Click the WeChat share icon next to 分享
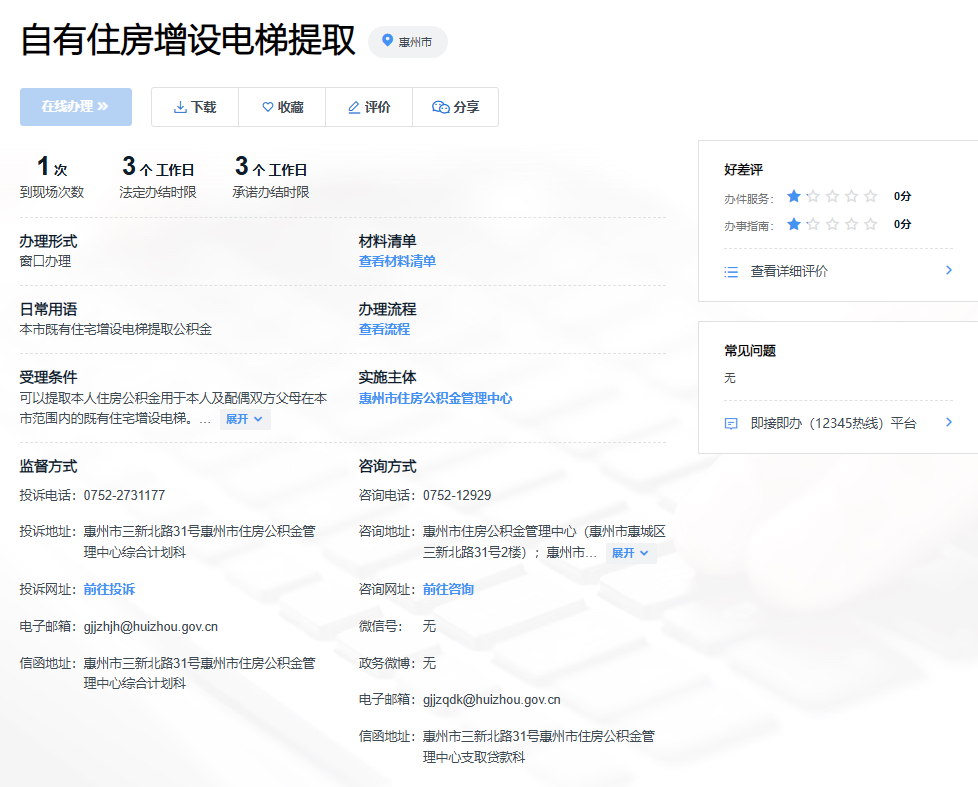978x787 pixels. (x=440, y=107)
